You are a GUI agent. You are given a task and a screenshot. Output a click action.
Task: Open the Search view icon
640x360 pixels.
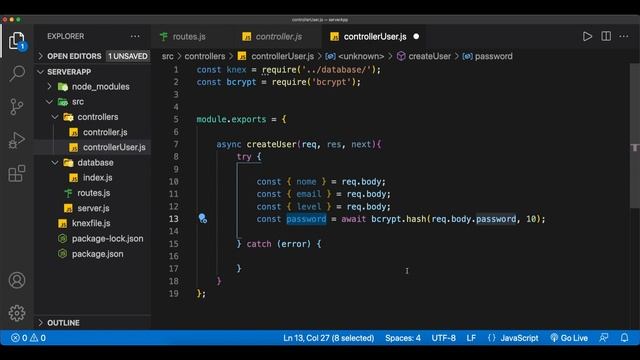pyautogui.click(x=17, y=74)
